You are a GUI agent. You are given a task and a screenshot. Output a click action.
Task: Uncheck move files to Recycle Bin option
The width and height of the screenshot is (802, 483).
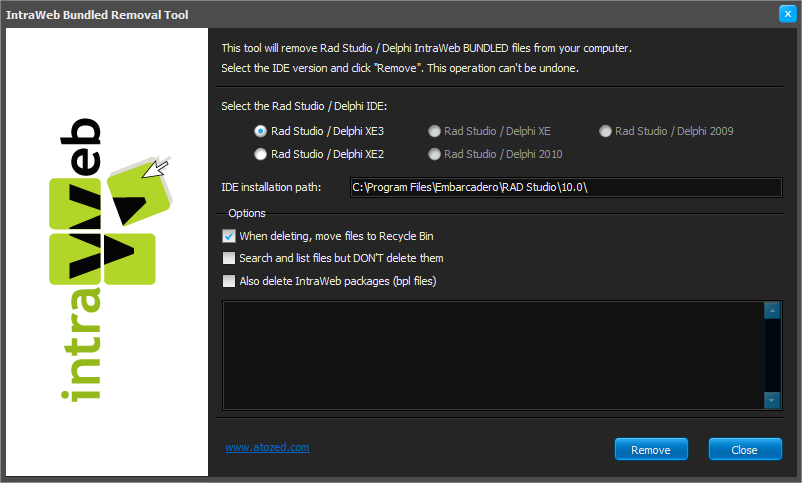click(229, 236)
